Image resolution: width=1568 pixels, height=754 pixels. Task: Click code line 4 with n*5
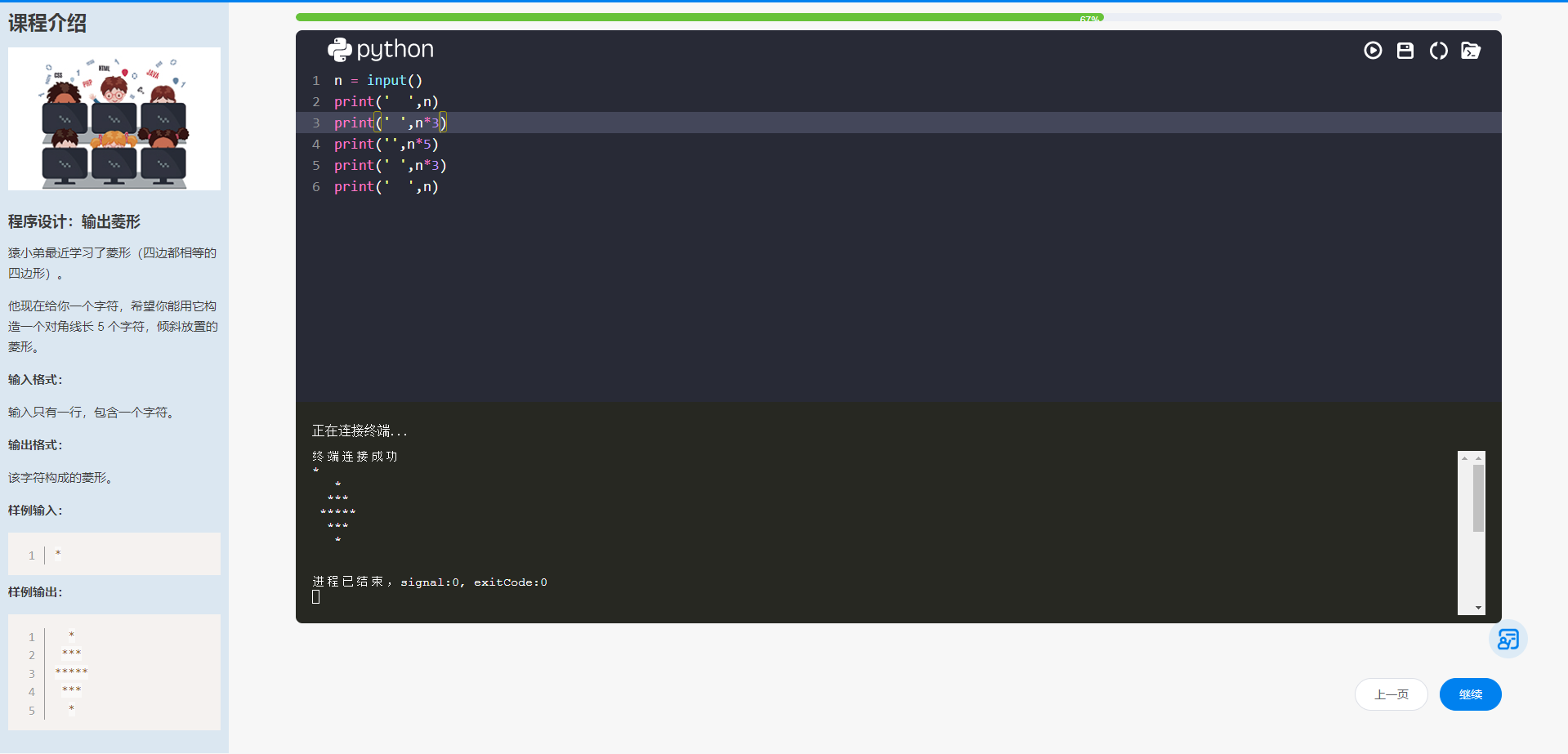386,144
